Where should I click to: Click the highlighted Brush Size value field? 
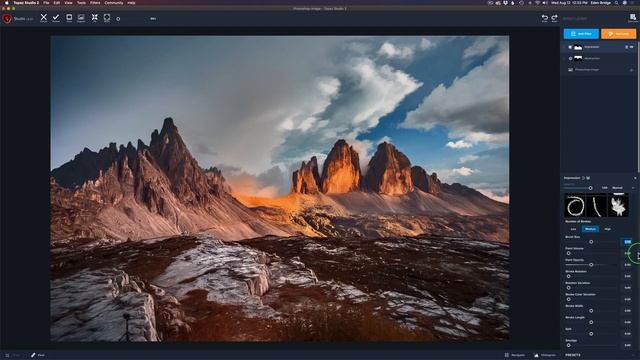[627, 242]
